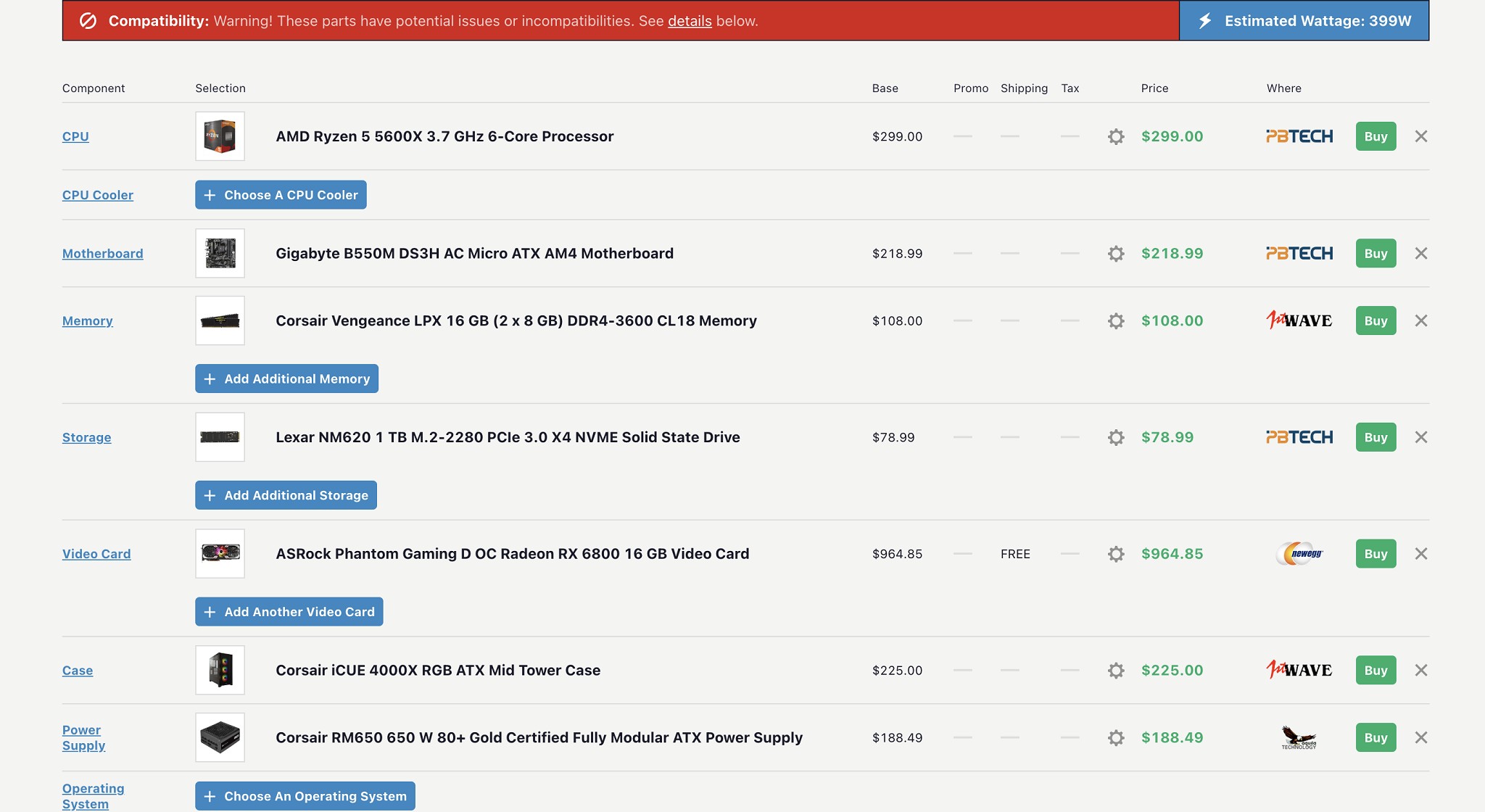Remove the Corsair Vengeance LPX memory row
Viewport: 1485px width, 812px height.
[1421, 320]
